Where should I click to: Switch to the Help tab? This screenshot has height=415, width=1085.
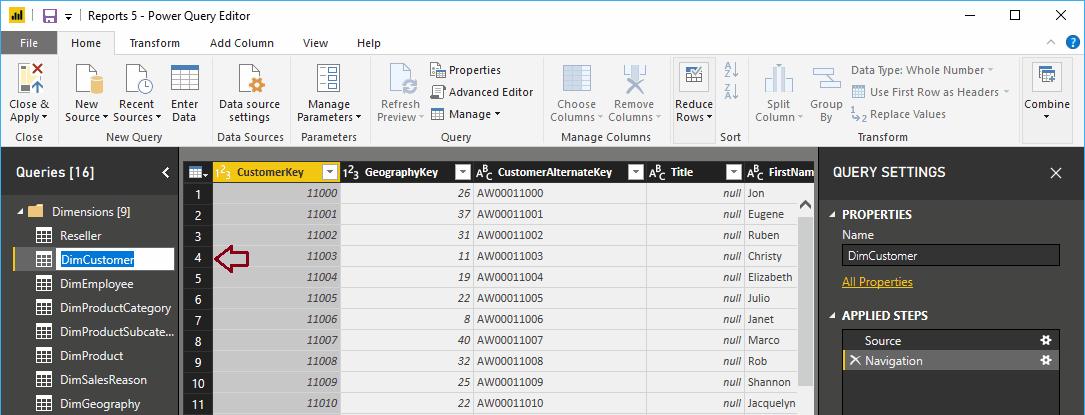point(369,43)
